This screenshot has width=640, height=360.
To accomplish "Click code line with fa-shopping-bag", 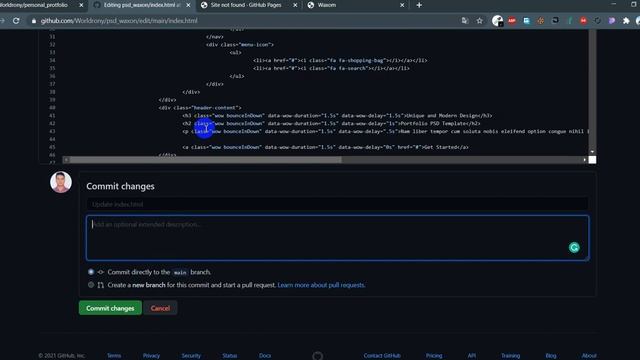I will click(x=340, y=60).
